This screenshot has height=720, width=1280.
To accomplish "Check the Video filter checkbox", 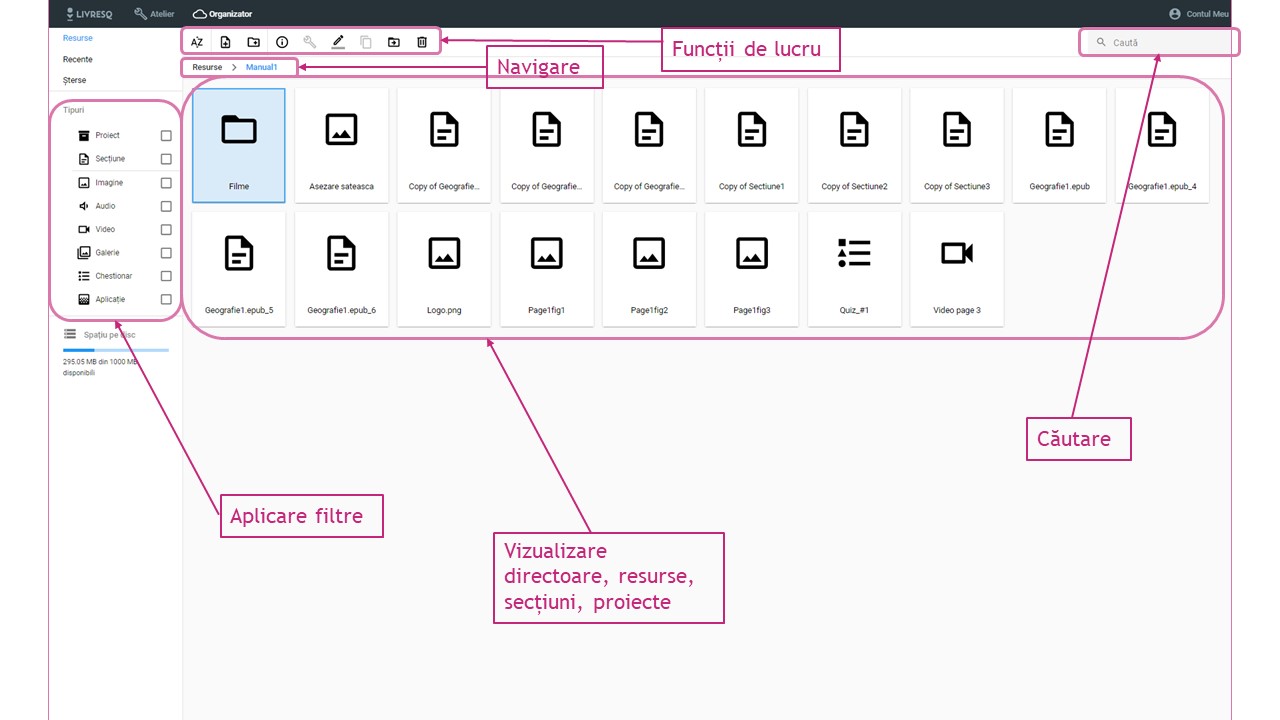I will (166, 230).
